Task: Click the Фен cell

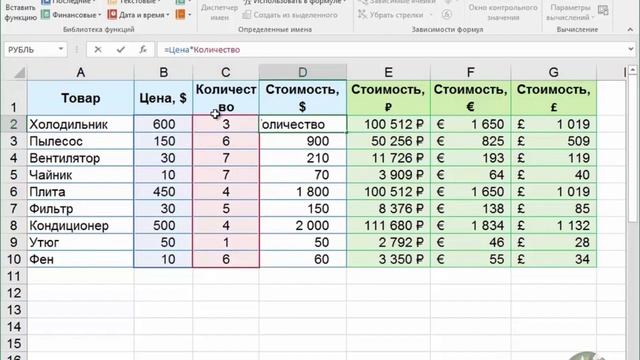Action: click(x=80, y=259)
